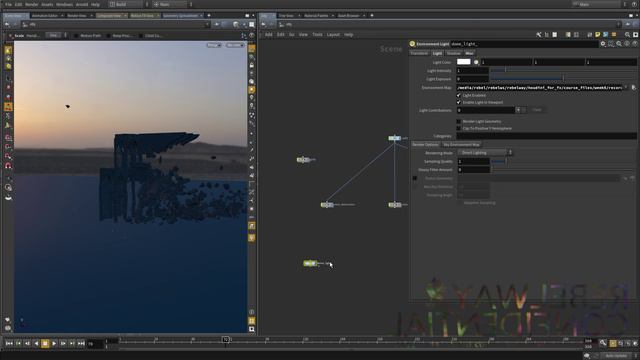This screenshot has width=640, height=360.
Task: Jump to the first frame
Action: click(9, 344)
